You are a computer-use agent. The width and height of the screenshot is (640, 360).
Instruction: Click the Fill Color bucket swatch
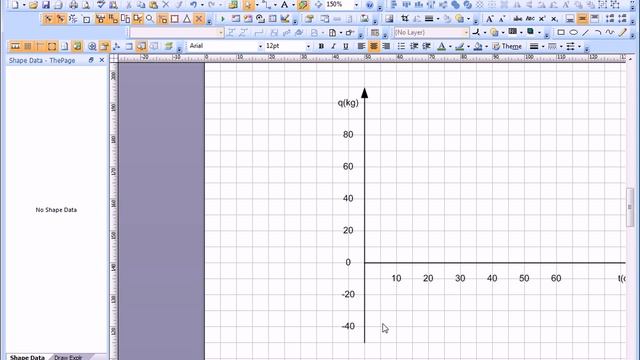click(x=478, y=46)
